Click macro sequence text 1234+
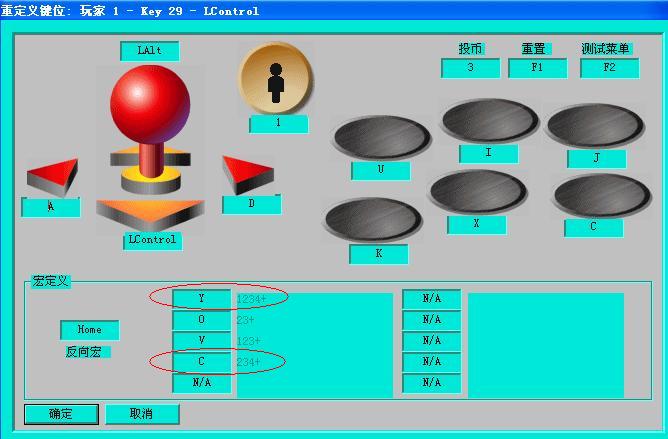668x439 pixels. tap(252, 298)
